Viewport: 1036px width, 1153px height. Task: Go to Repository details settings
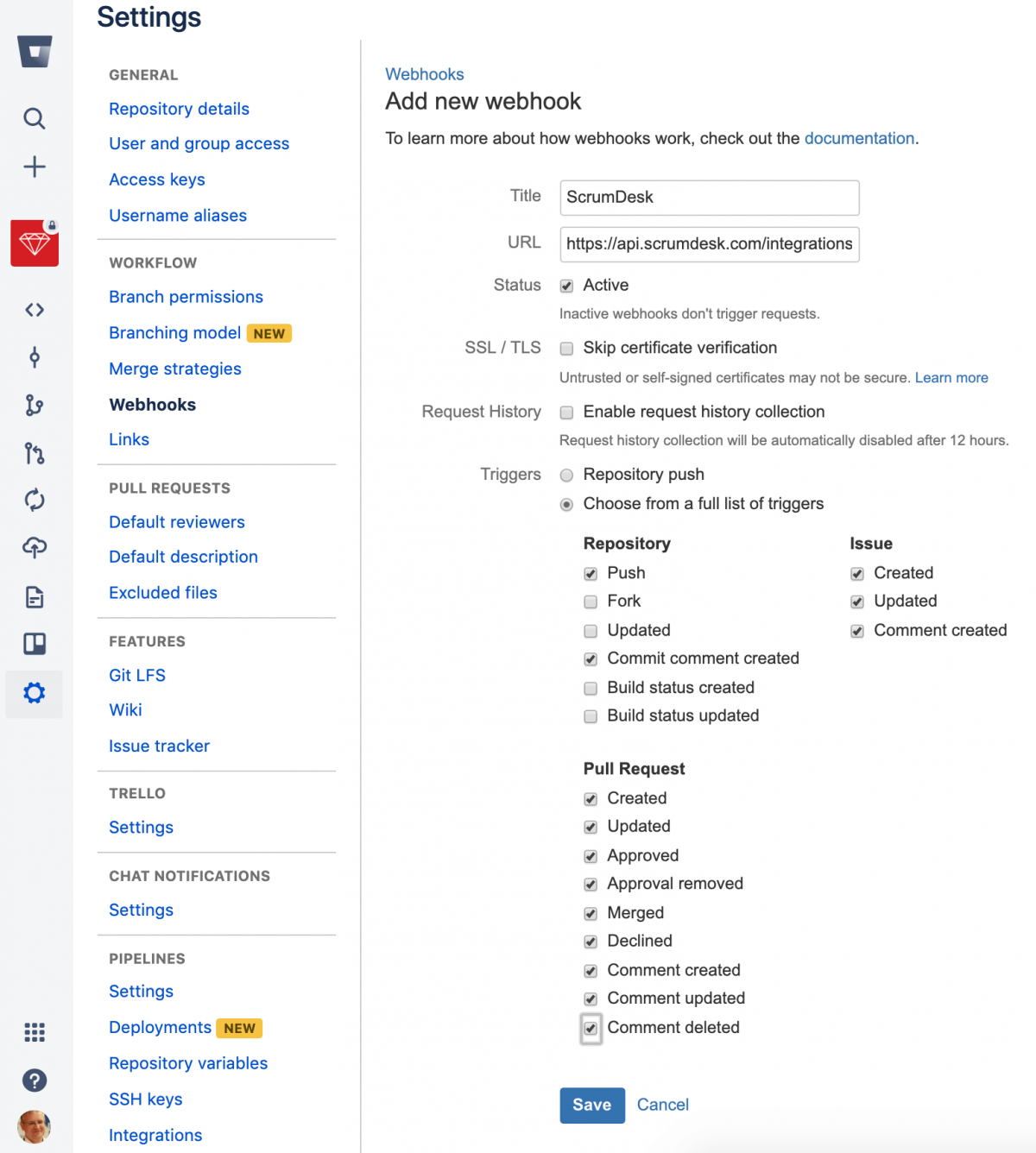coord(179,109)
